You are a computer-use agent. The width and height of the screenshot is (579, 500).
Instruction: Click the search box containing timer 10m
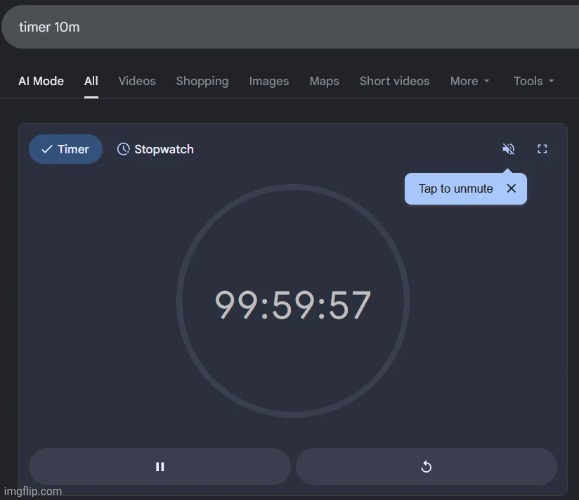[x=290, y=27]
